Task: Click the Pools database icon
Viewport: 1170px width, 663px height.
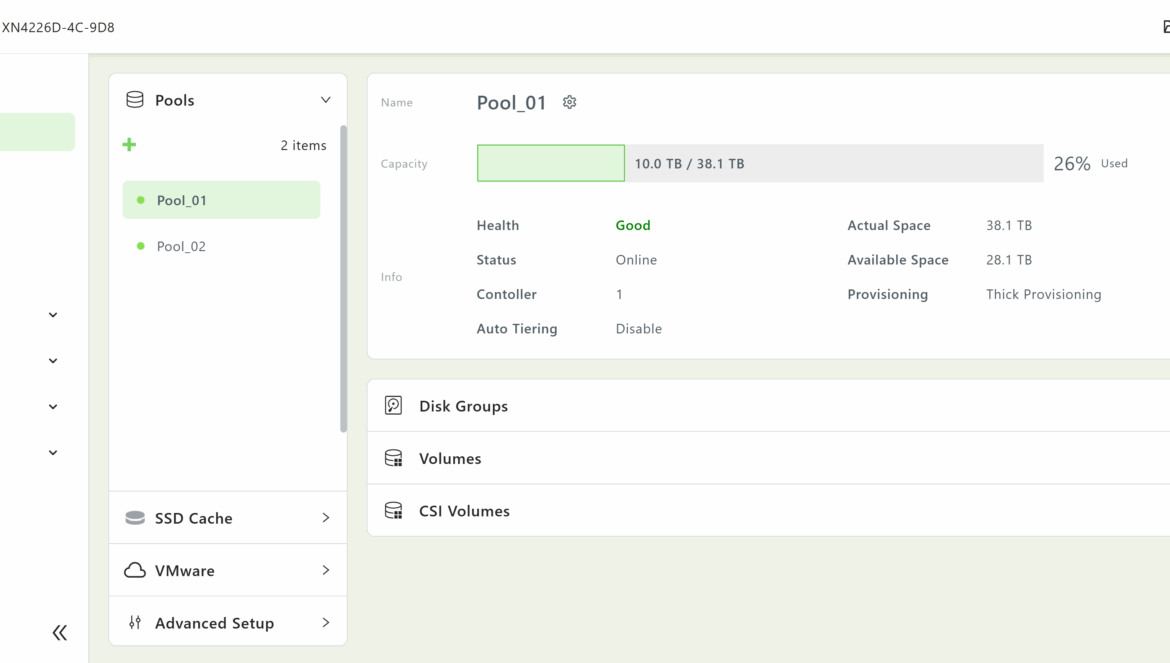Action: click(x=135, y=100)
